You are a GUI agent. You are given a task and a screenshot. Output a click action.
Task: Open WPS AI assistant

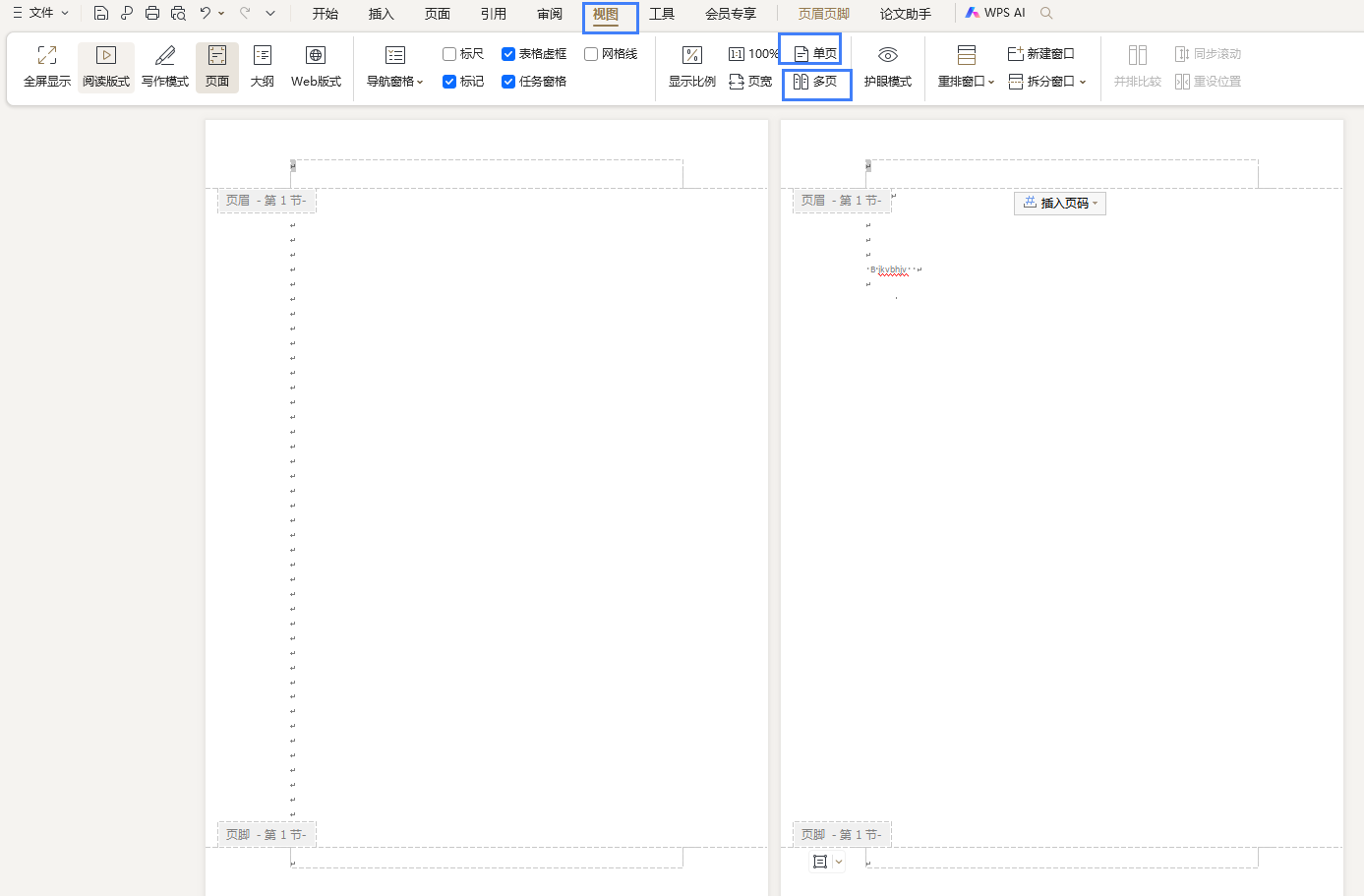click(x=995, y=13)
